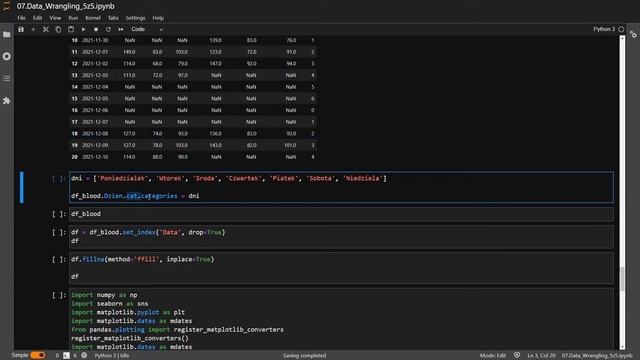Click register_matplotlib_converters() call line
The image size is (640, 360).
[x=130, y=338]
